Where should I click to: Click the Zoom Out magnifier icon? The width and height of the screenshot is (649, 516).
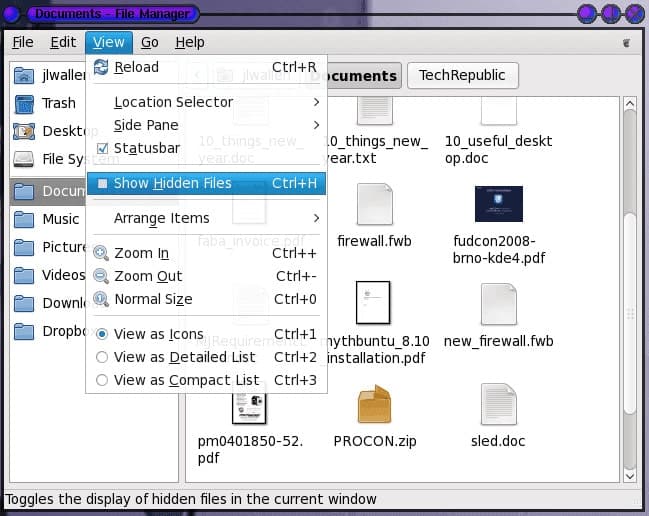coord(101,276)
